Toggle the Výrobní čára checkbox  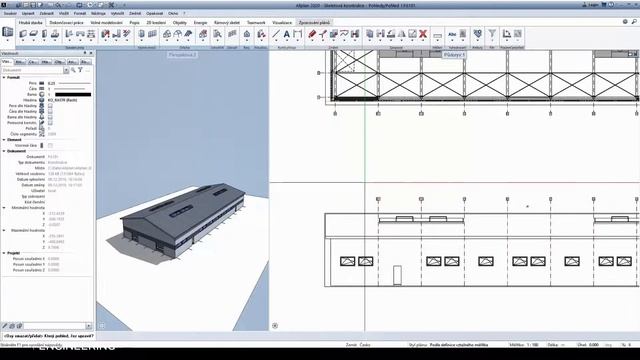click(x=50, y=145)
